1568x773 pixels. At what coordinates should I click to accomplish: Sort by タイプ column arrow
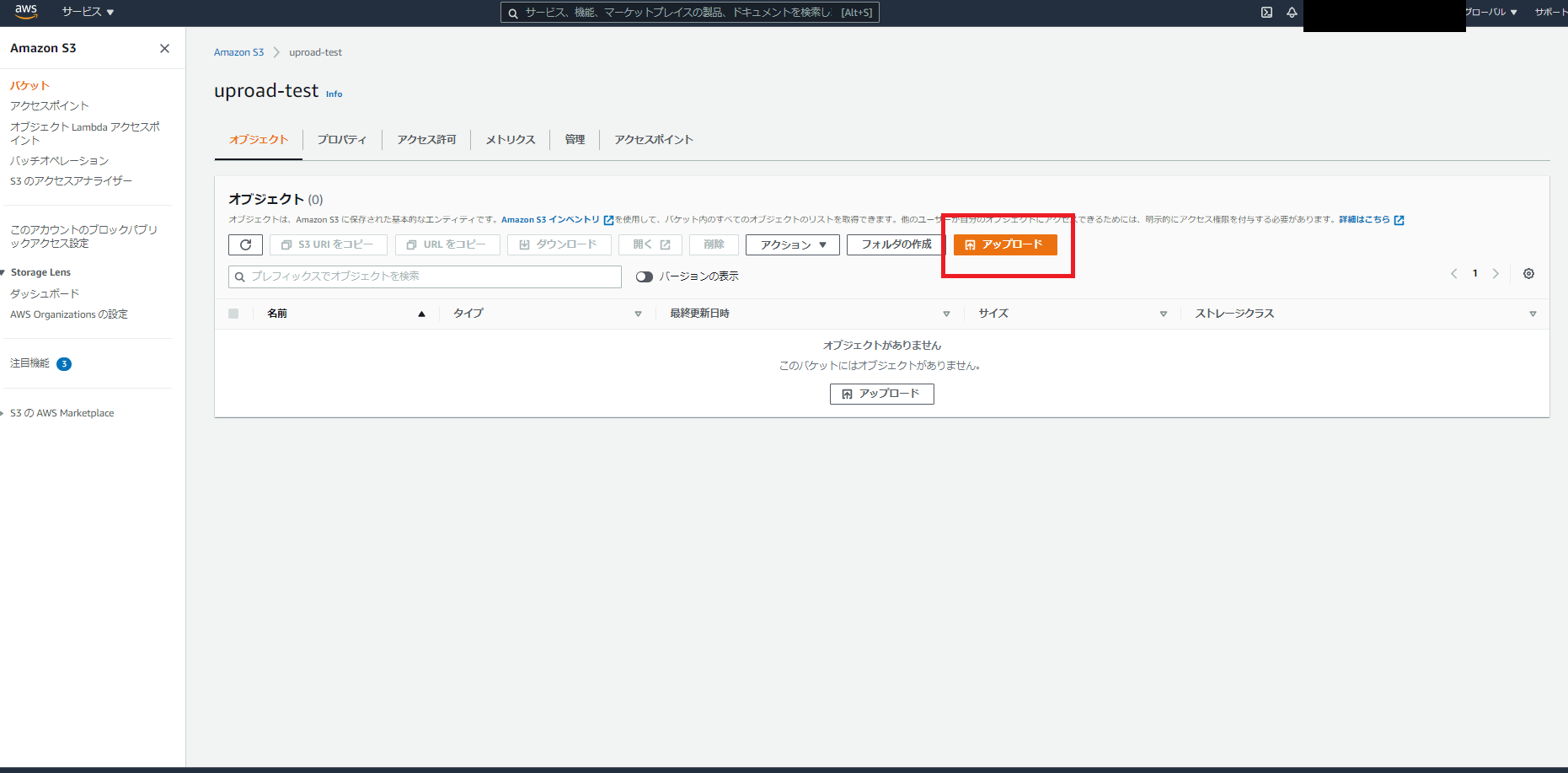[638, 314]
